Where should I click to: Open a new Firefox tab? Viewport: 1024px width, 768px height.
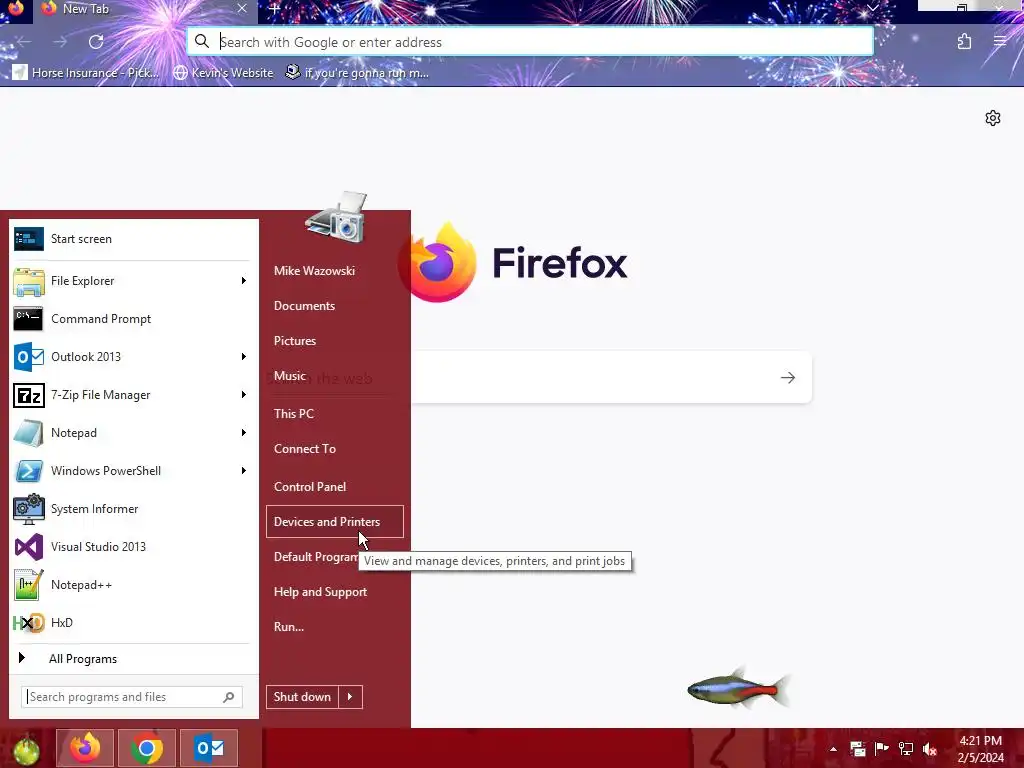tap(274, 9)
